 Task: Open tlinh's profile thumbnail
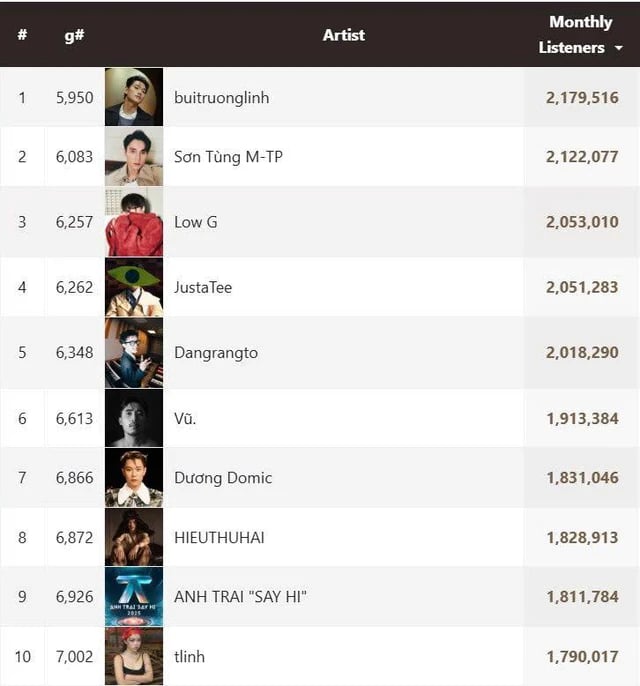click(x=133, y=656)
